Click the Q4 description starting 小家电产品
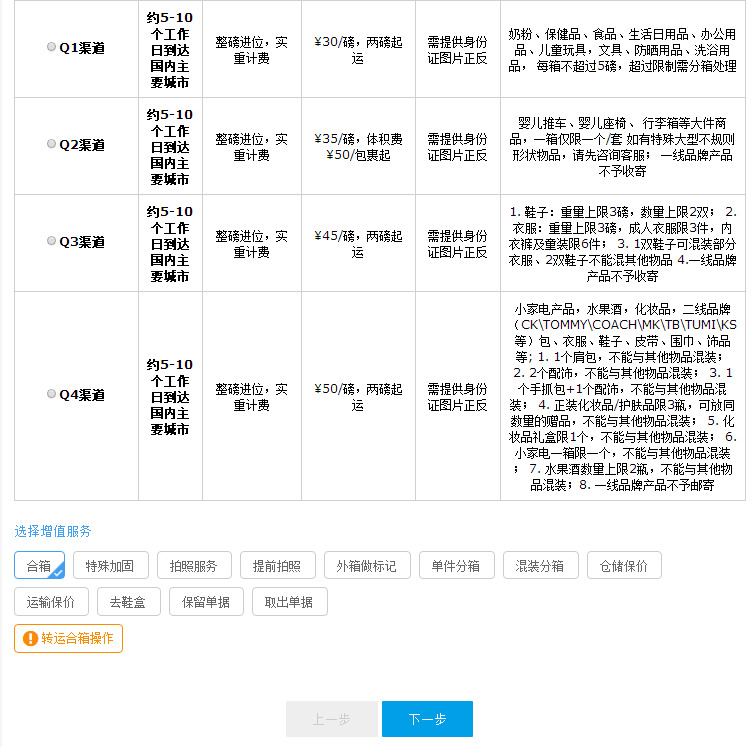 pos(623,396)
